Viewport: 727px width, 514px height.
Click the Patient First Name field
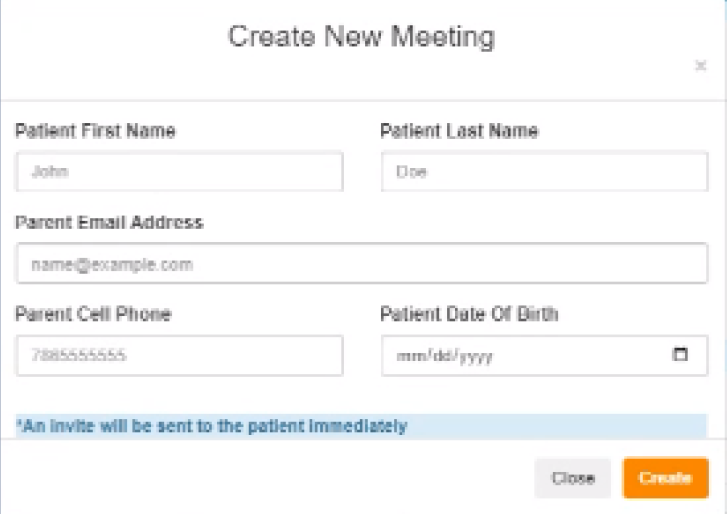(179, 172)
